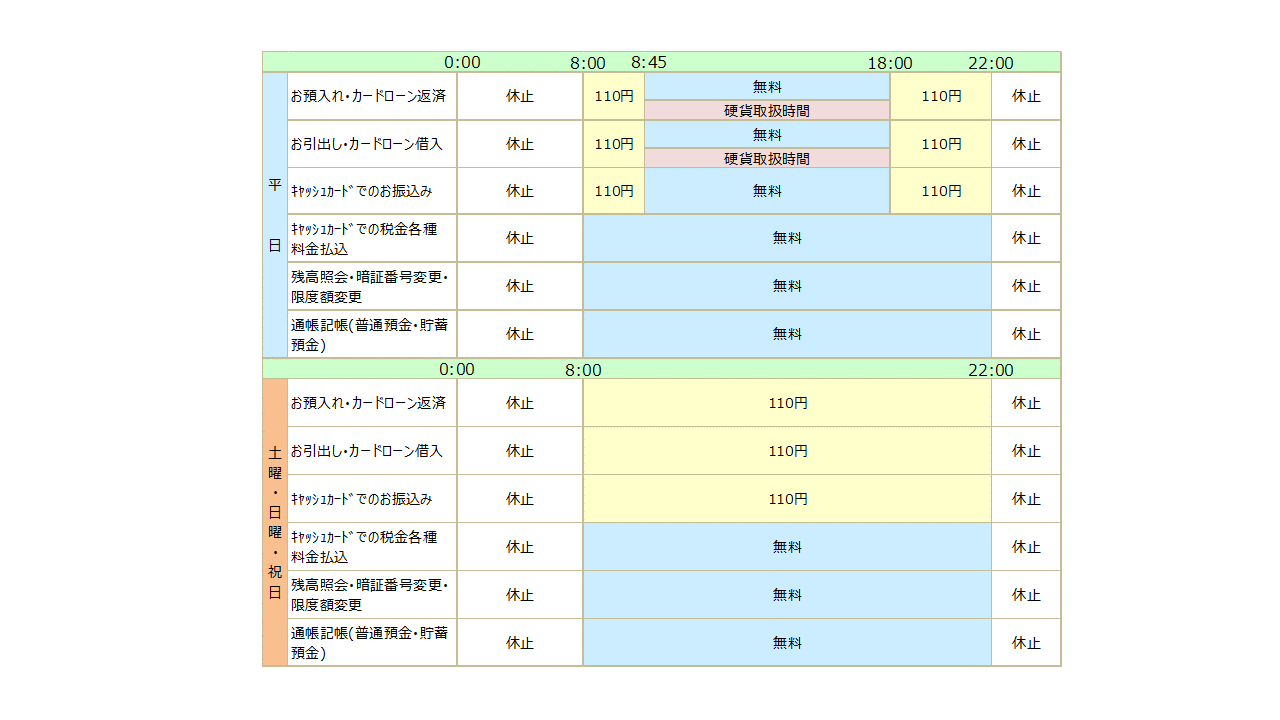This screenshot has height=720, width=1280.
Task: Click the 0:00 "休止" cell in weekday お引出し row
Action: point(520,144)
